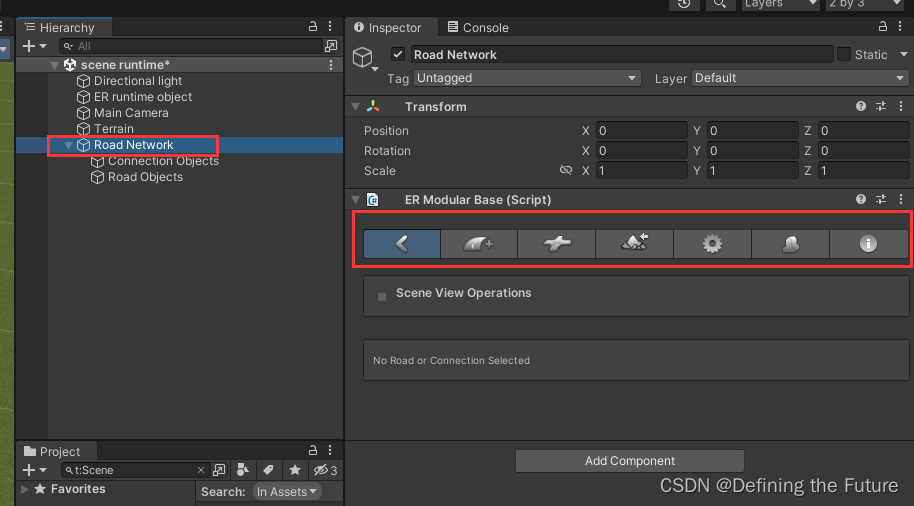Open the Add New Road tab icon
The width and height of the screenshot is (914, 506).
pos(479,244)
